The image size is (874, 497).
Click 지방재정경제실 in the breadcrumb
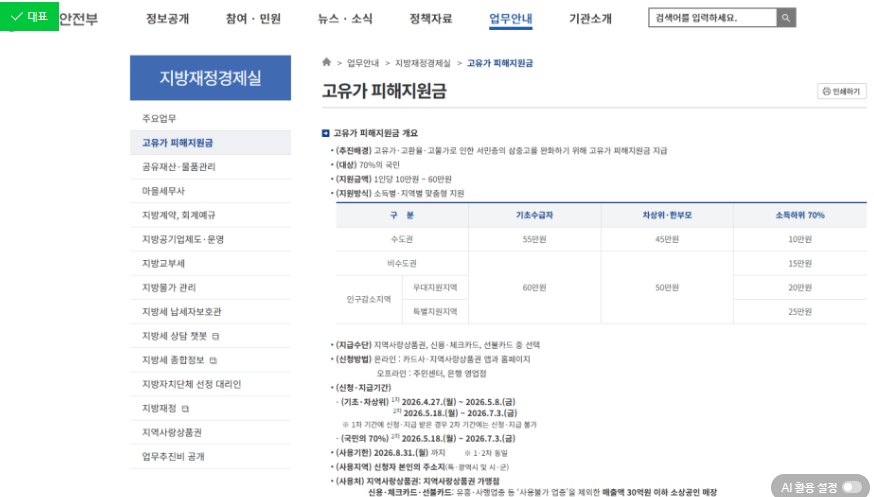click(x=423, y=63)
